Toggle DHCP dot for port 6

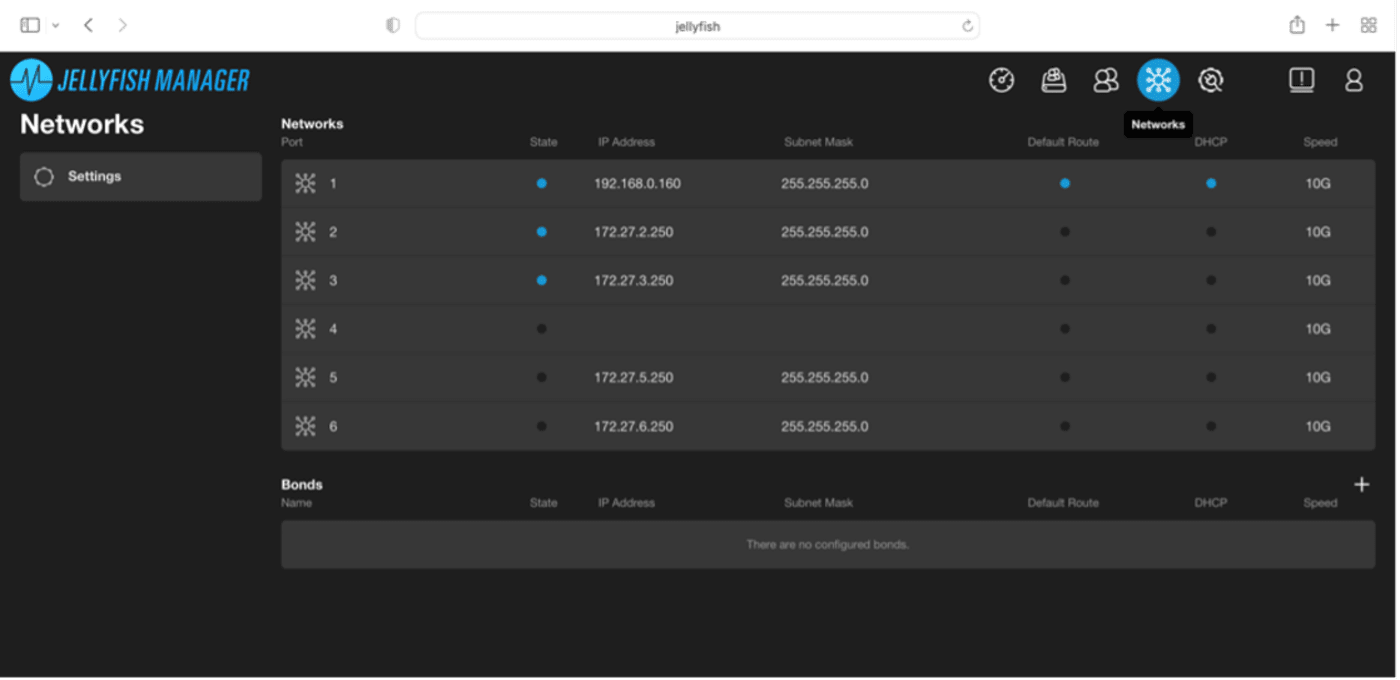tap(1211, 426)
